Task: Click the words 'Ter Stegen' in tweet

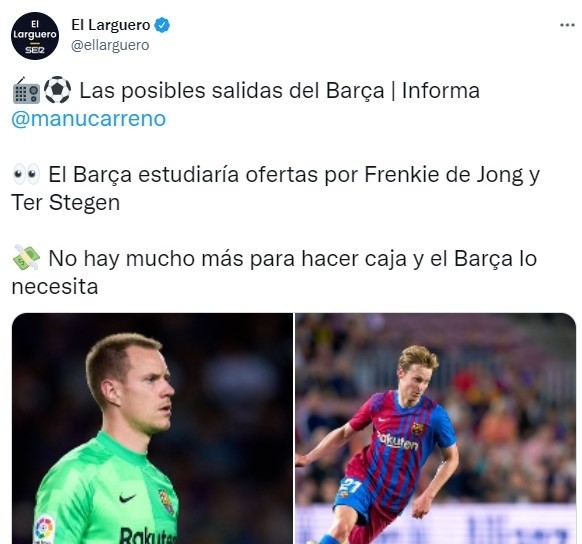Action: point(66,203)
